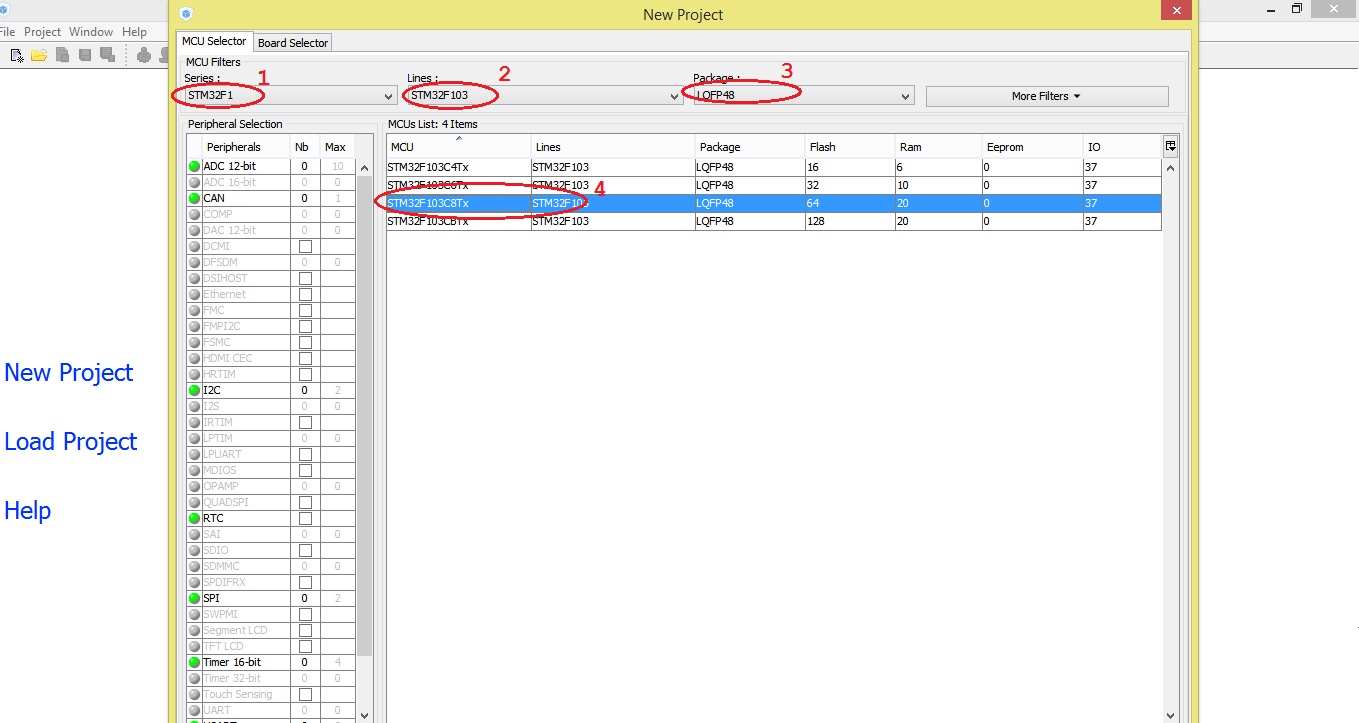Sort MCU list by IO column header

(x=1123, y=147)
